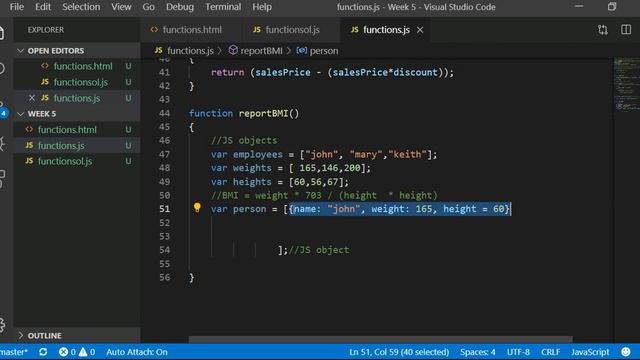
Task: Close functions.js in Open Editors list
Action: tap(32, 98)
